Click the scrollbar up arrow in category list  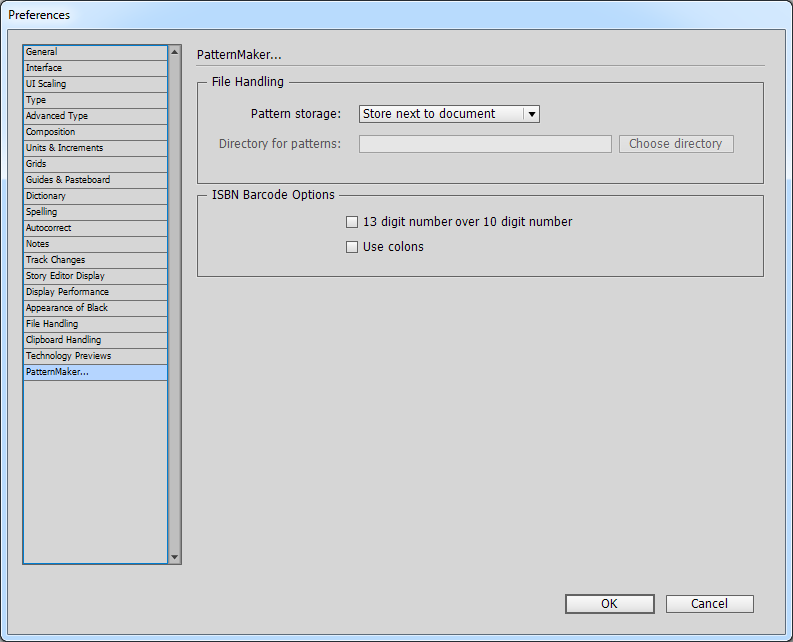pos(175,52)
